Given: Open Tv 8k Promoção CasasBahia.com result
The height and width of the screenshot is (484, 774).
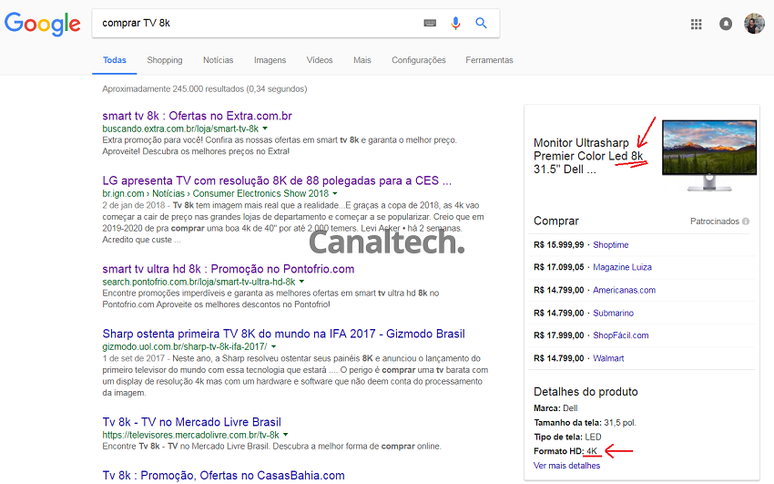Looking at the screenshot, I should coord(223,476).
